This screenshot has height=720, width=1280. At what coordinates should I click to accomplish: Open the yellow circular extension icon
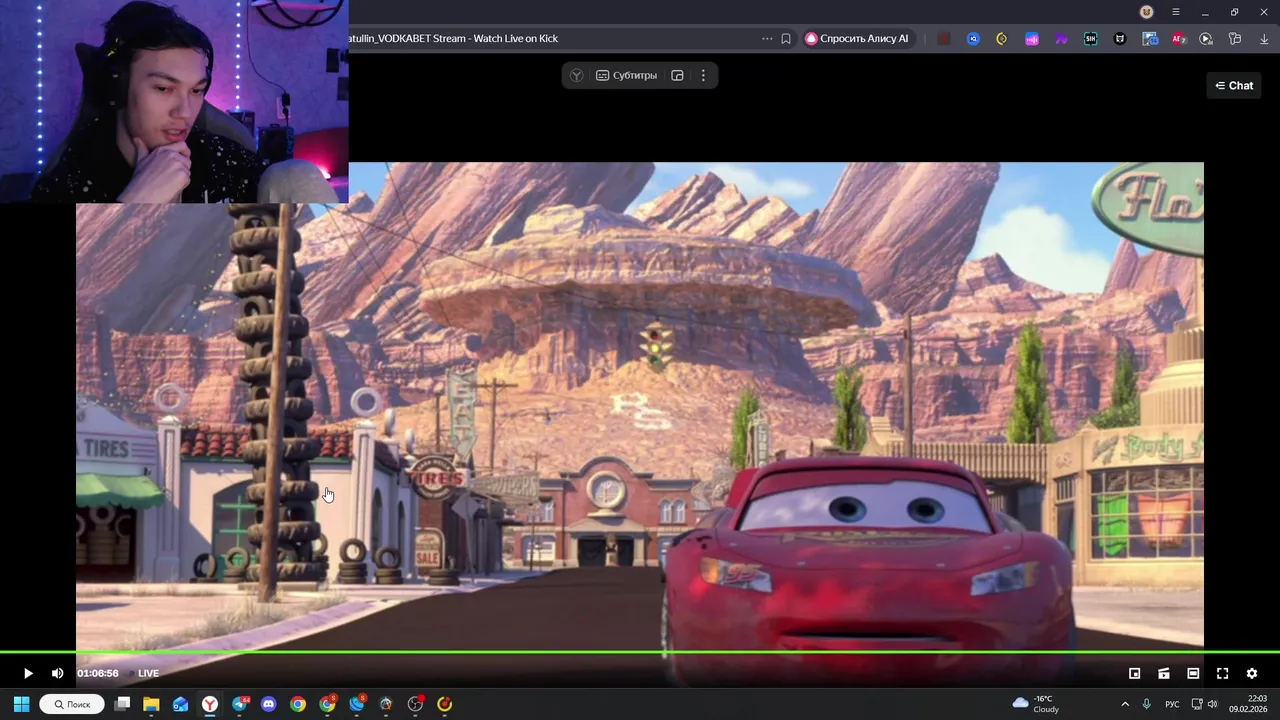(x=1002, y=39)
